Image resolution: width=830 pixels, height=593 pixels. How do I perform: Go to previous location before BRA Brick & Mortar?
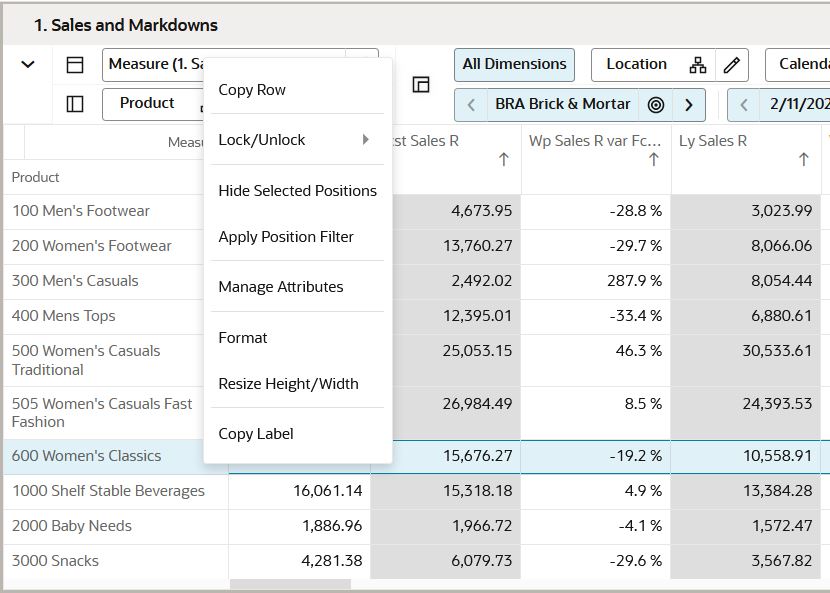pyautogui.click(x=471, y=105)
